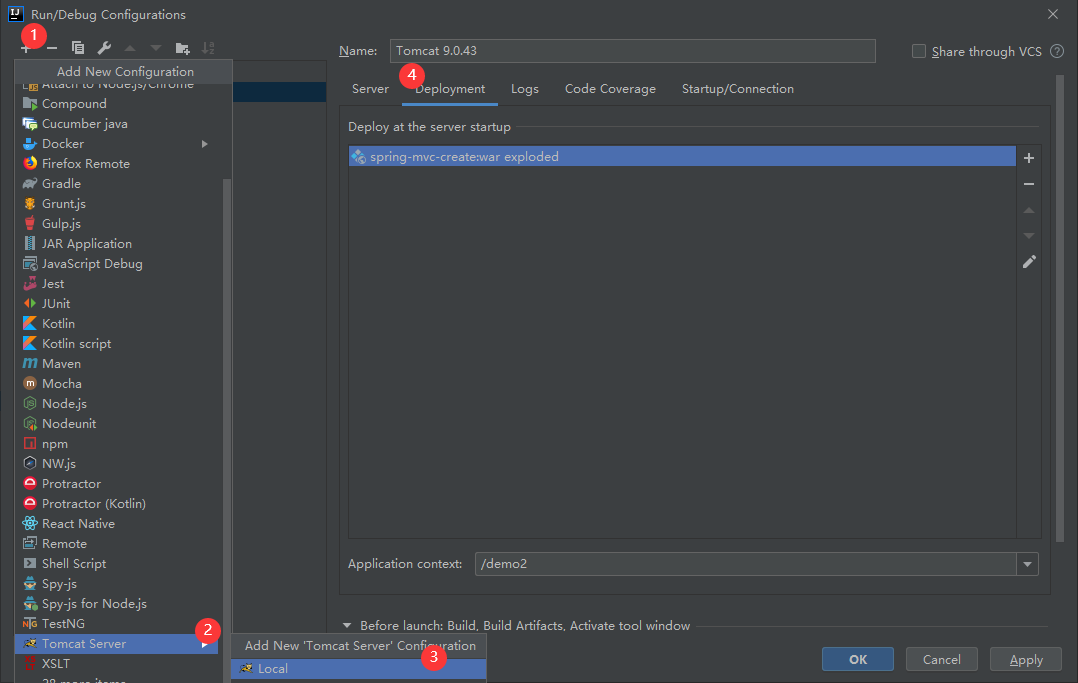Click the help icon beside Share through VCS
The image size is (1078, 683).
[x=1057, y=51]
